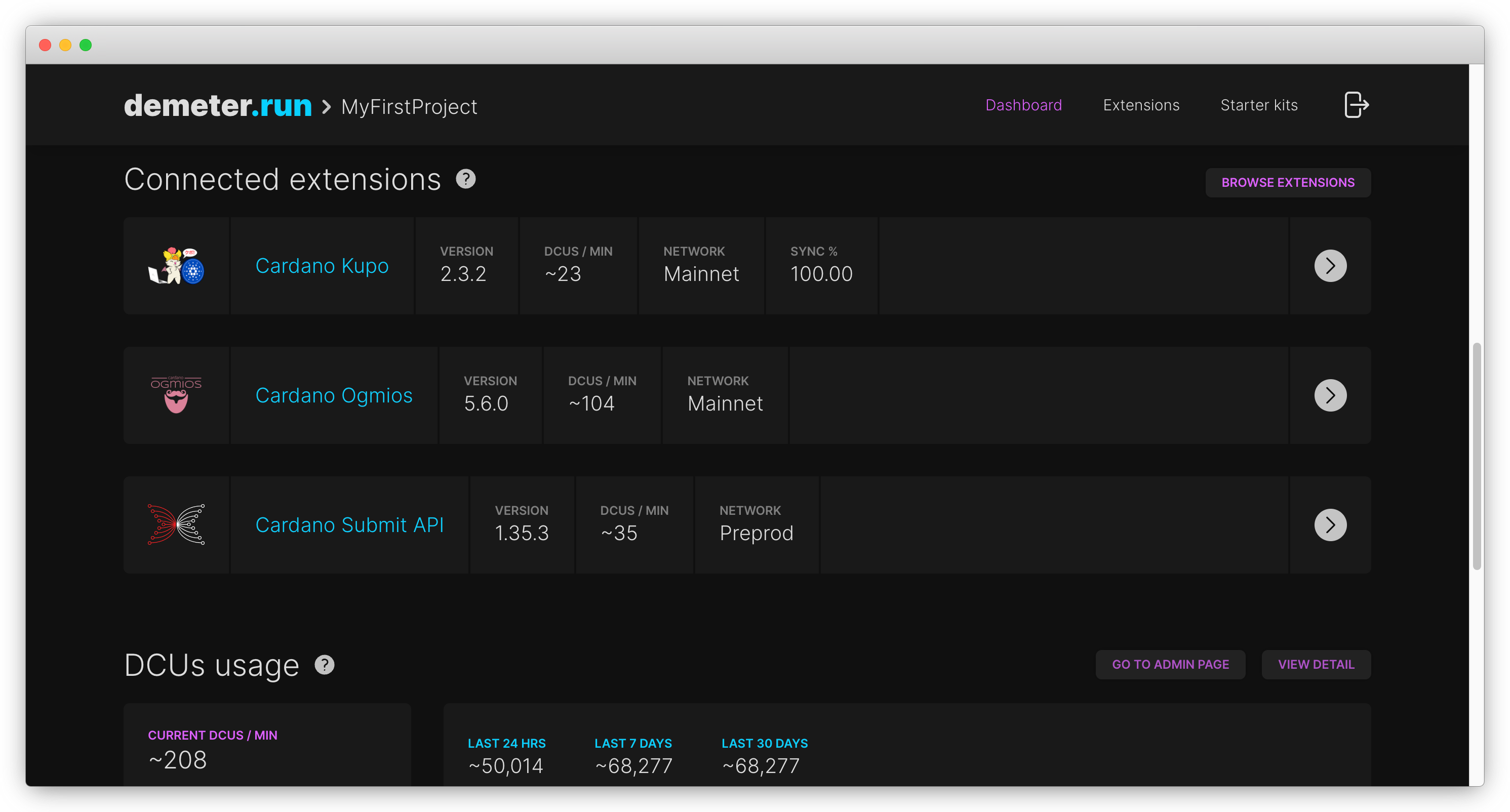This screenshot has width=1510, height=812.
Task: Select current DCUs value ~208
Action: (x=178, y=760)
